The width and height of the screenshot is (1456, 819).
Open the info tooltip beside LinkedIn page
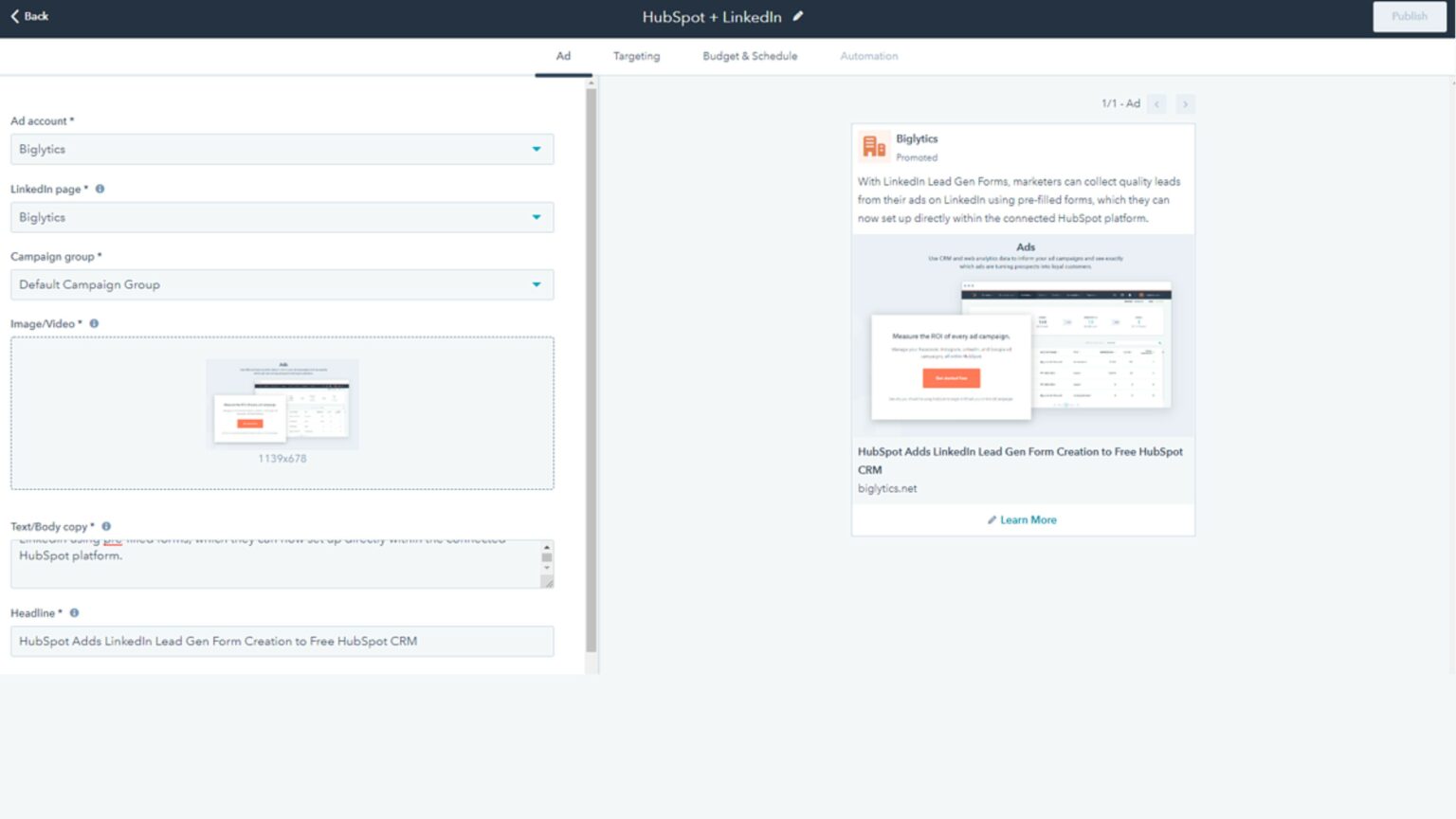pyautogui.click(x=100, y=189)
